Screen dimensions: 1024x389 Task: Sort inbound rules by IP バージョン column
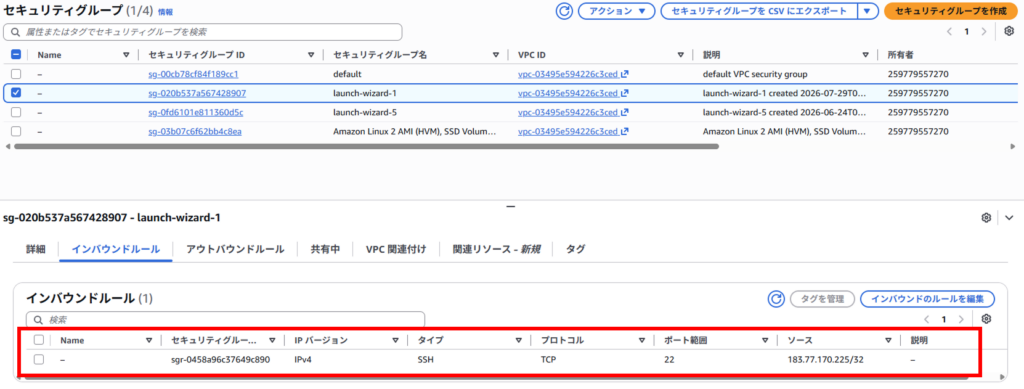[395, 340]
